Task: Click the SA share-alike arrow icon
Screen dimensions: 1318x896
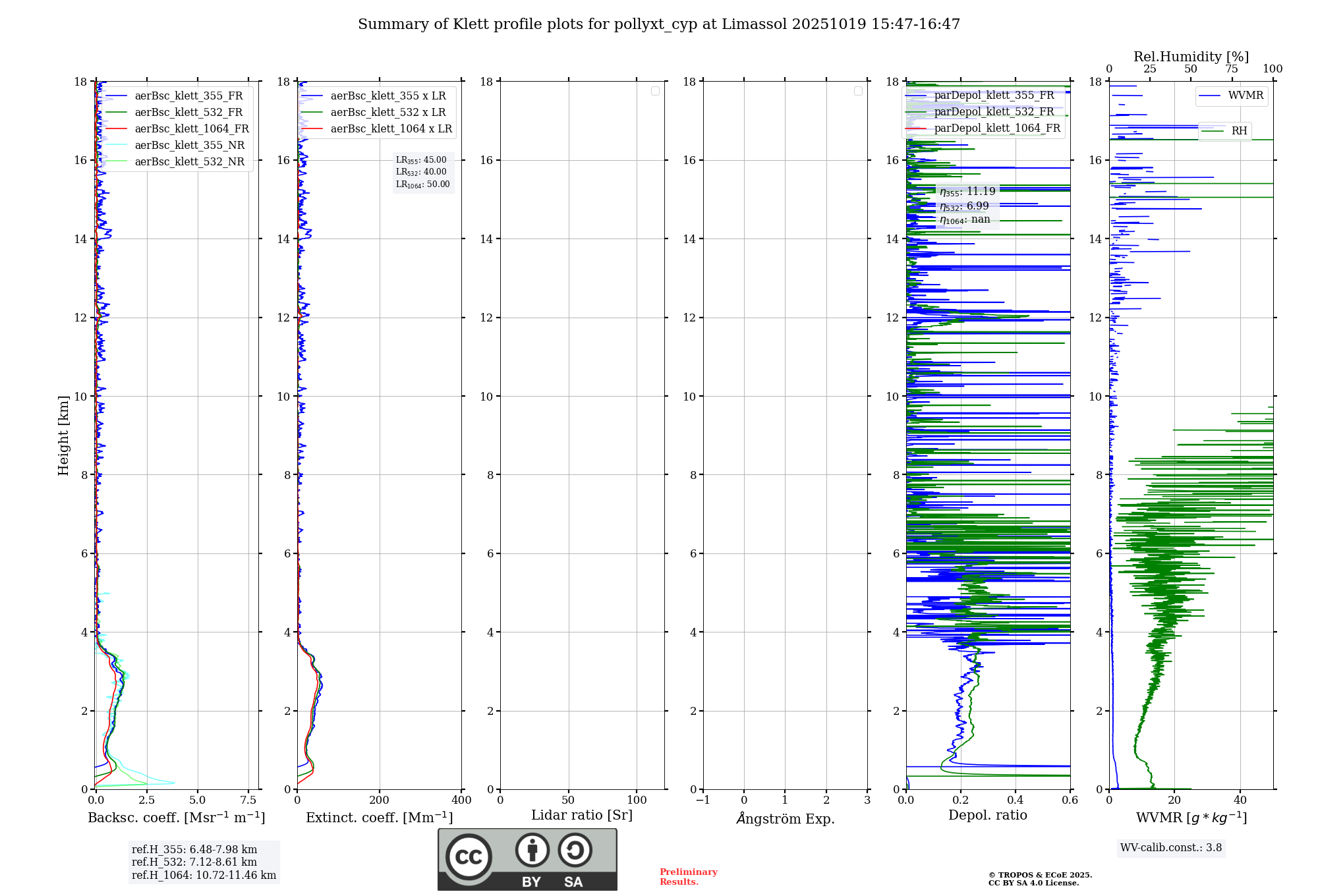Action: 575,850
